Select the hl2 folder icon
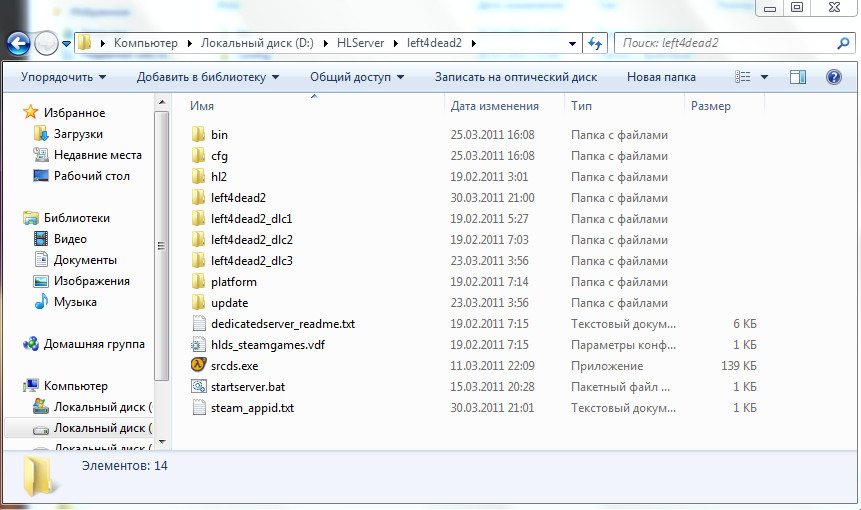This screenshot has height=510, width=861. click(x=198, y=176)
